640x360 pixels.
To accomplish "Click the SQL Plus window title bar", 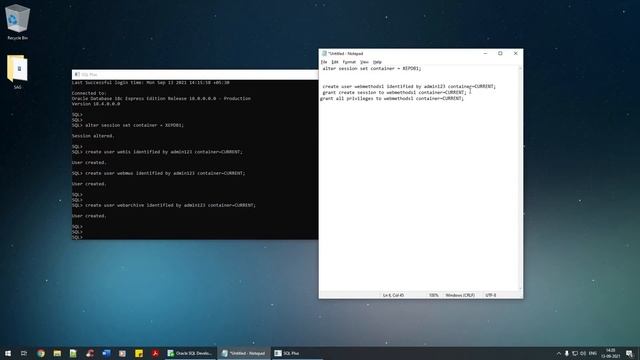I will point(195,74).
